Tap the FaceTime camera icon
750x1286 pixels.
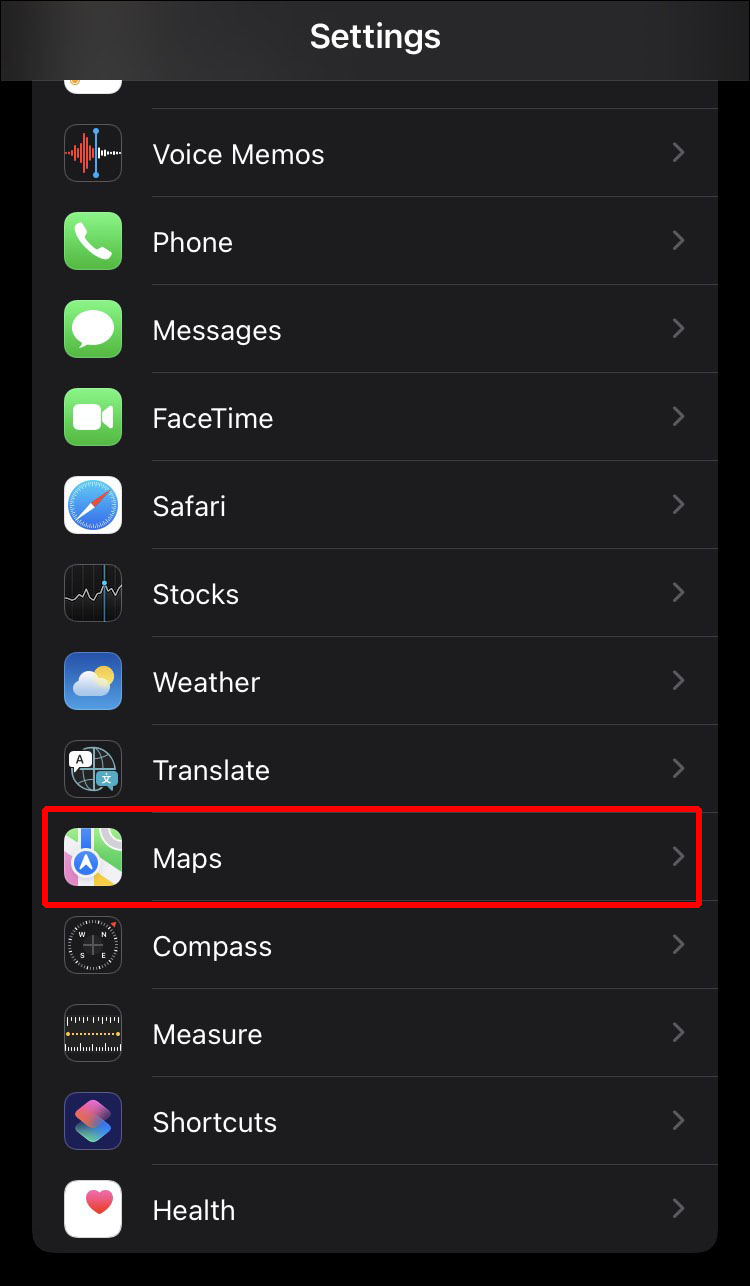[93, 417]
